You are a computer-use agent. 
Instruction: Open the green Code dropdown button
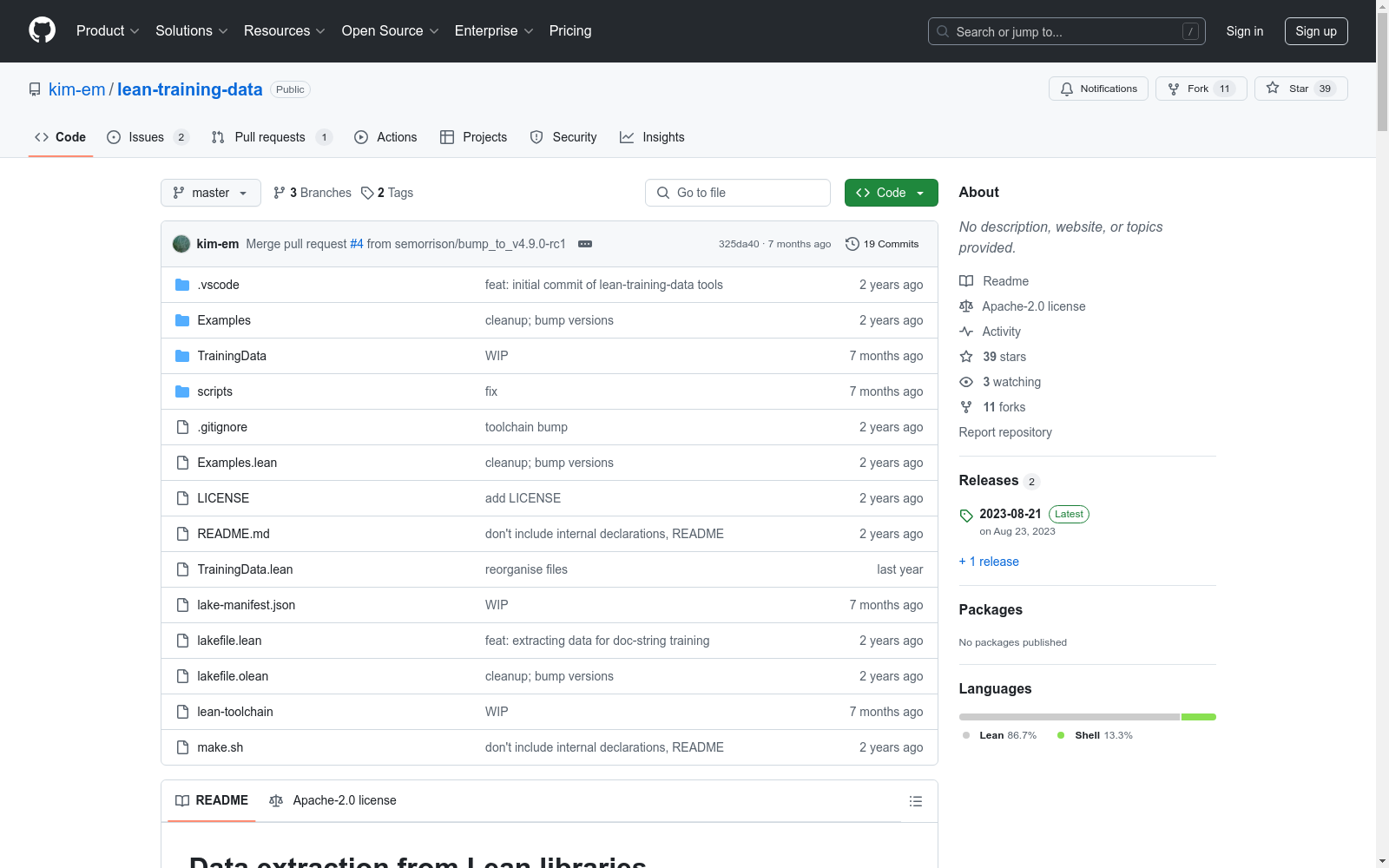coord(891,193)
